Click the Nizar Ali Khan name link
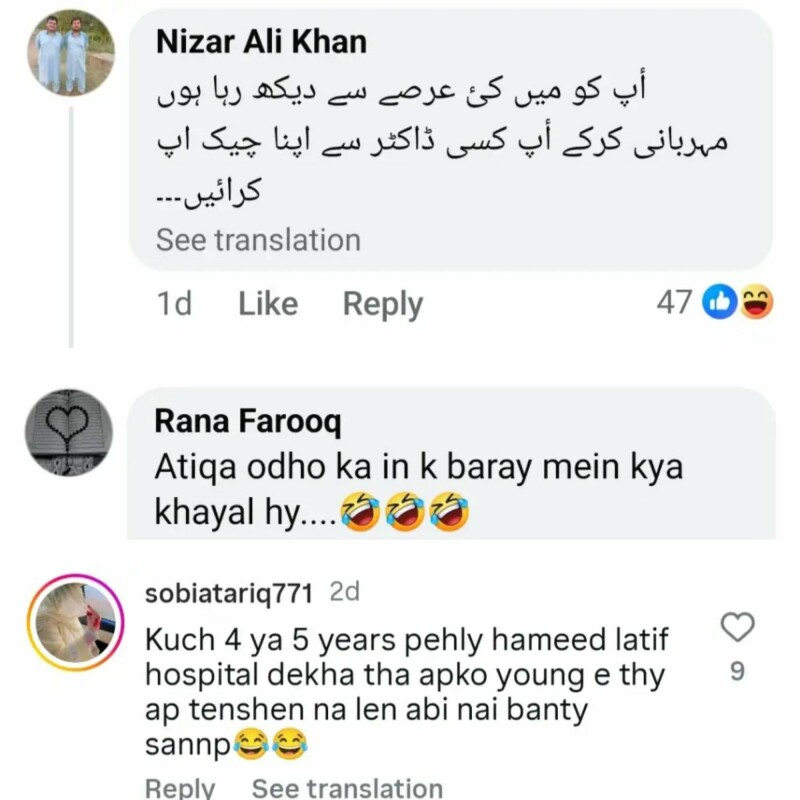 tap(261, 41)
